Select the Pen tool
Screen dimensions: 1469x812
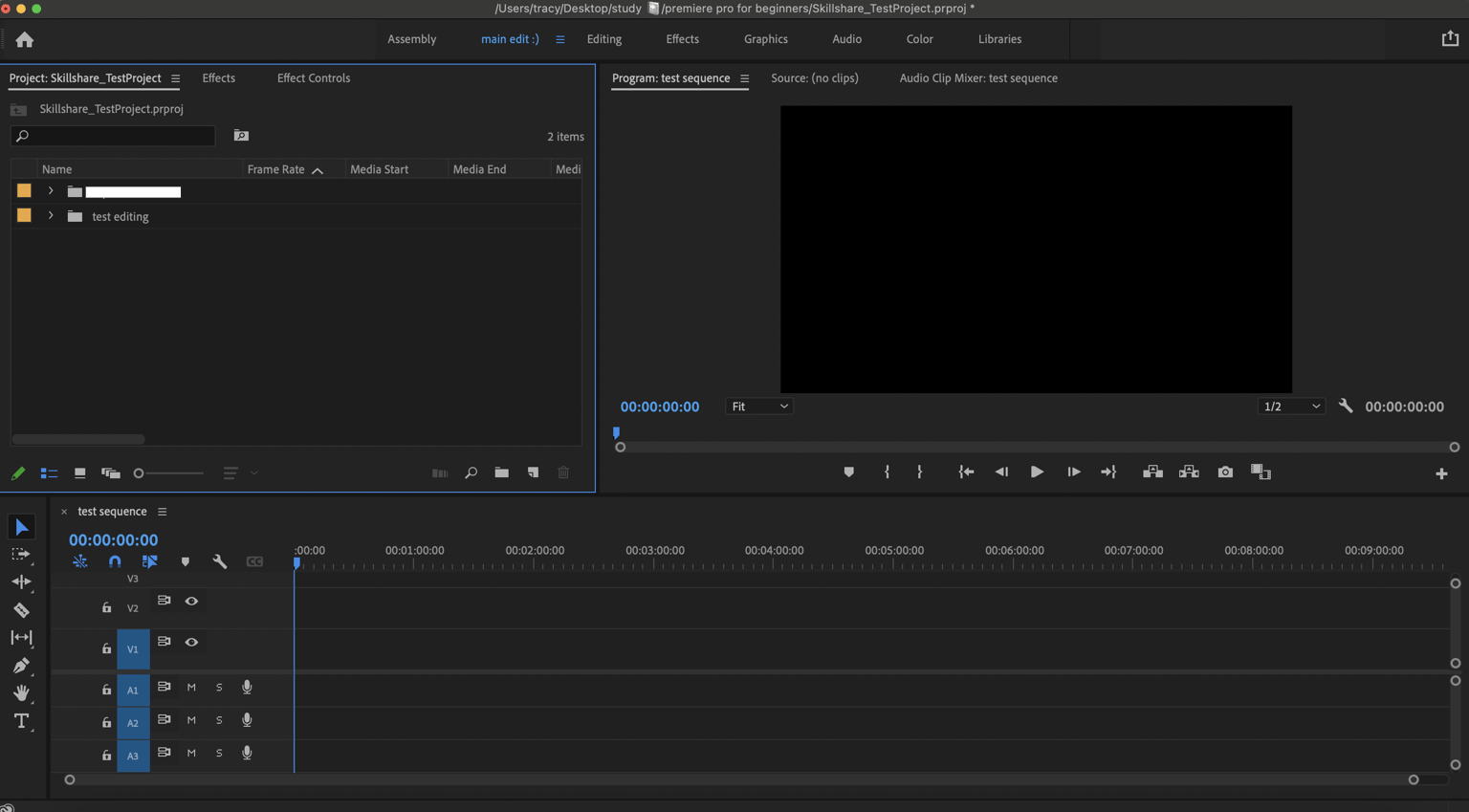[x=21, y=665]
